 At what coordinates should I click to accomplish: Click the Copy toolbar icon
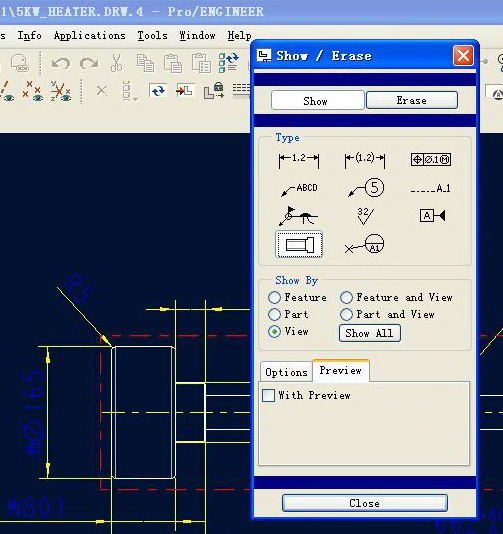[x=145, y=63]
